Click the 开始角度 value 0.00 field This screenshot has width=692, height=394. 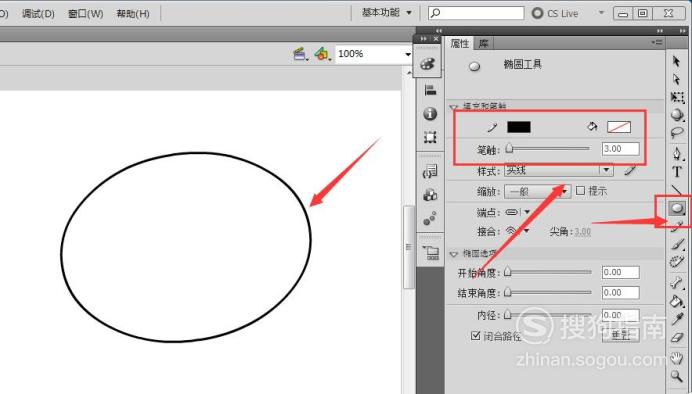[x=621, y=272]
